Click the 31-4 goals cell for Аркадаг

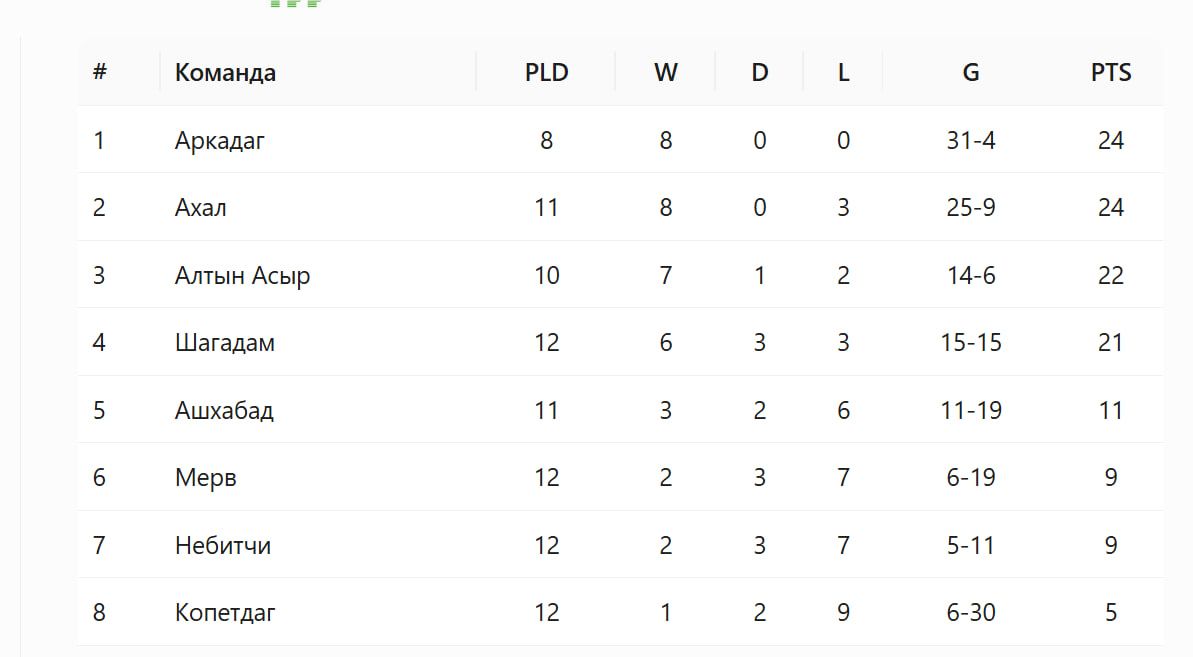pos(971,141)
